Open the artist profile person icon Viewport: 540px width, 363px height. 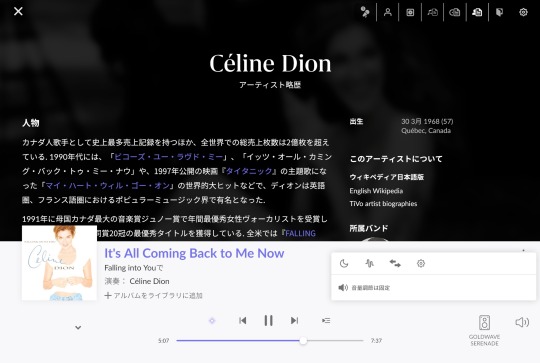pyautogui.click(x=388, y=12)
